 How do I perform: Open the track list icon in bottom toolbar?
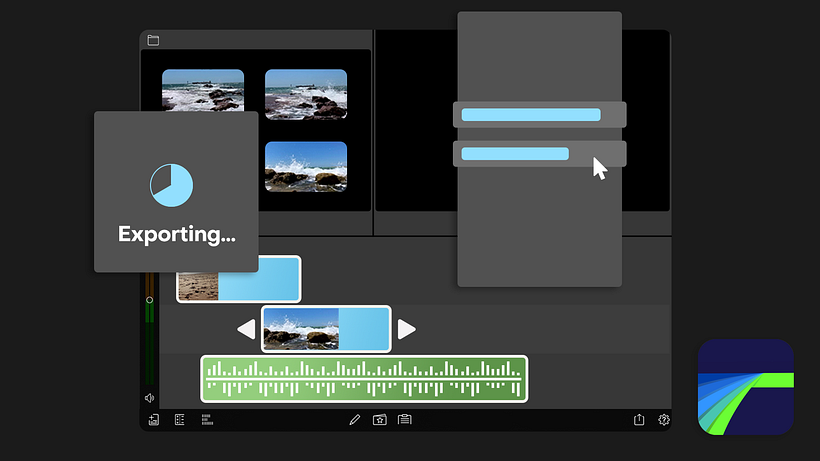coord(179,420)
